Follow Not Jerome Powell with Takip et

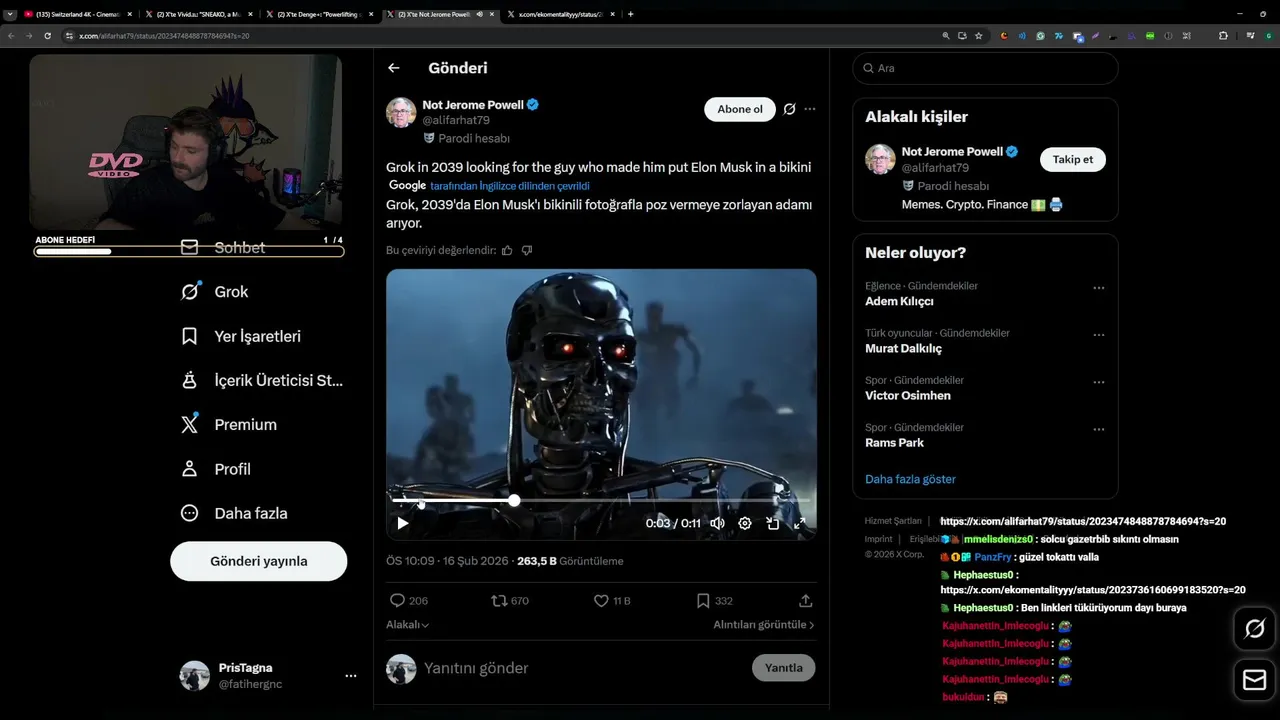[1073, 159]
